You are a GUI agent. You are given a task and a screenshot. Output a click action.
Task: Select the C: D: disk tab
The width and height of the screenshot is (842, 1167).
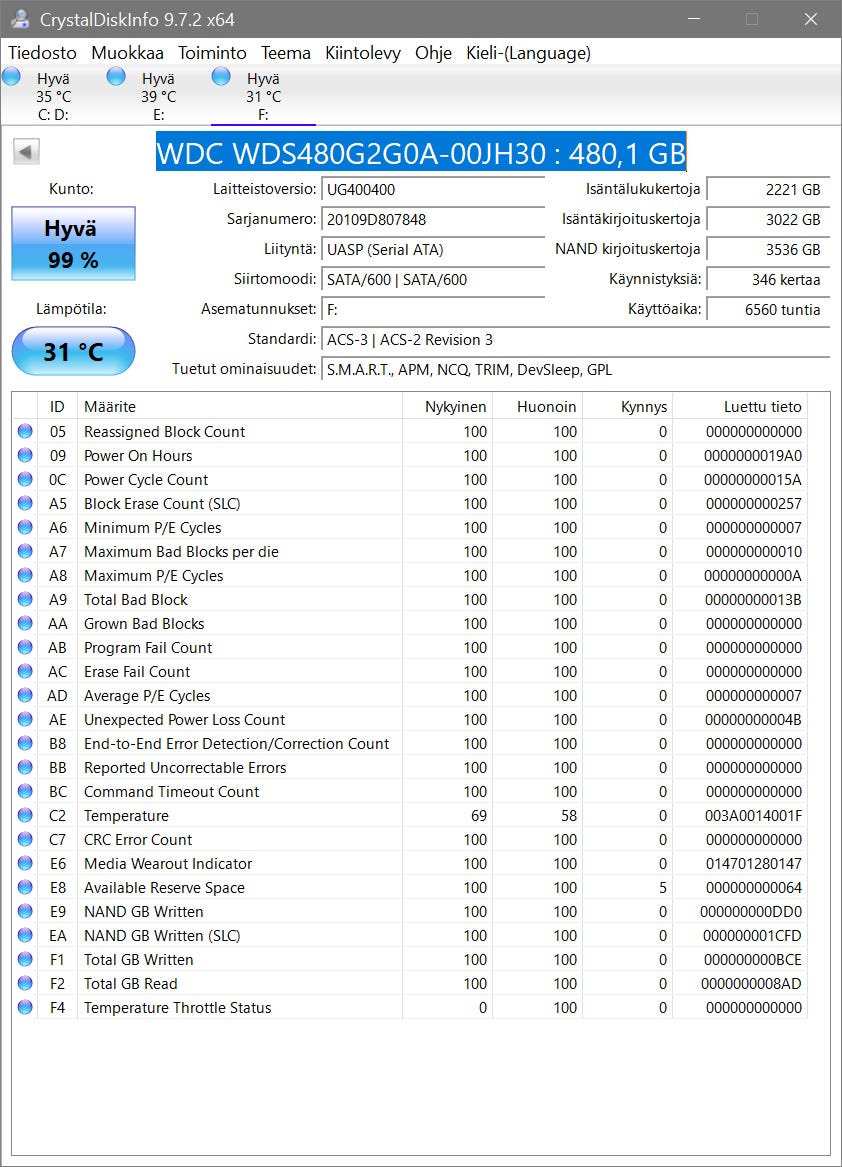[52, 96]
